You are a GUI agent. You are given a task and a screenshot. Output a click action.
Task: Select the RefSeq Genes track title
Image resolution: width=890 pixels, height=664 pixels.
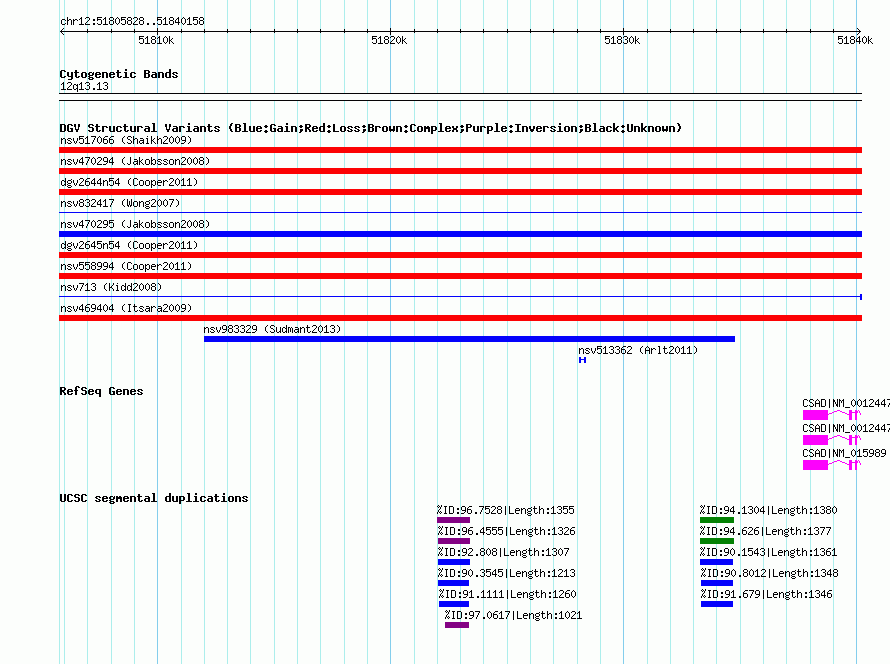pyautogui.click(x=101, y=391)
